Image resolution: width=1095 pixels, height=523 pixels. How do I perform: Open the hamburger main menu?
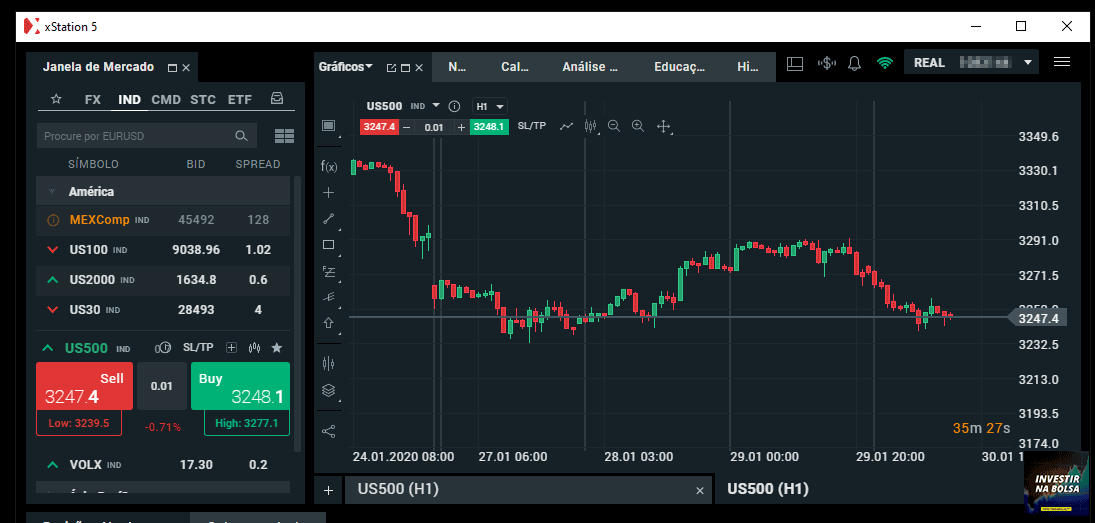pos(1061,62)
